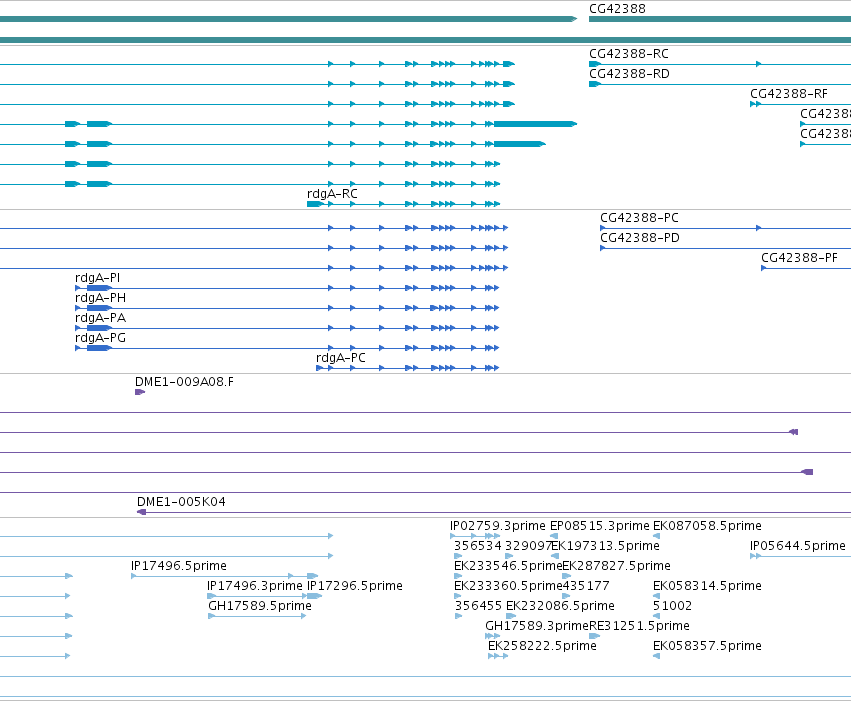The image size is (851, 701).
Task: Click the CG42388-PD protein label
Action: click(639, 238)
